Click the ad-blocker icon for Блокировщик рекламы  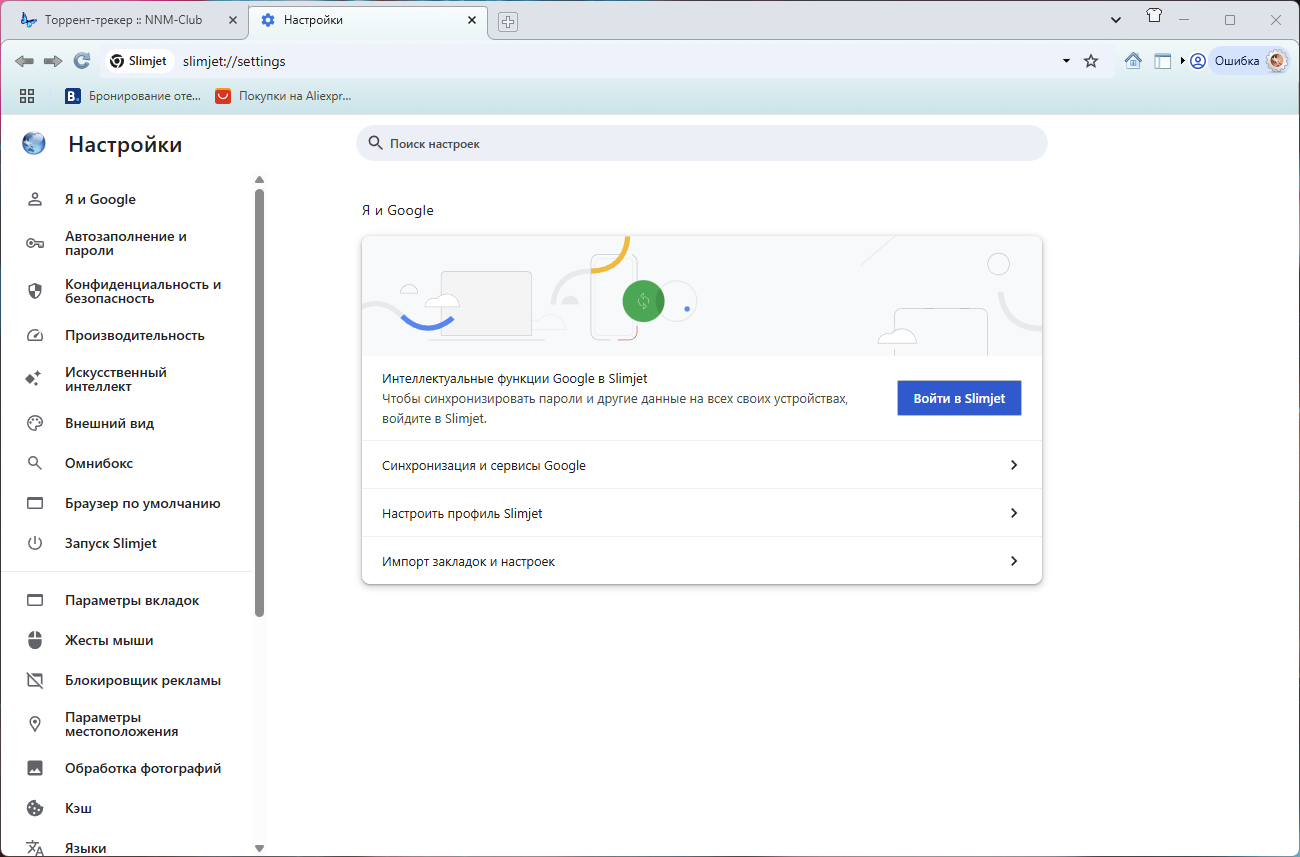tap(35, 680)
